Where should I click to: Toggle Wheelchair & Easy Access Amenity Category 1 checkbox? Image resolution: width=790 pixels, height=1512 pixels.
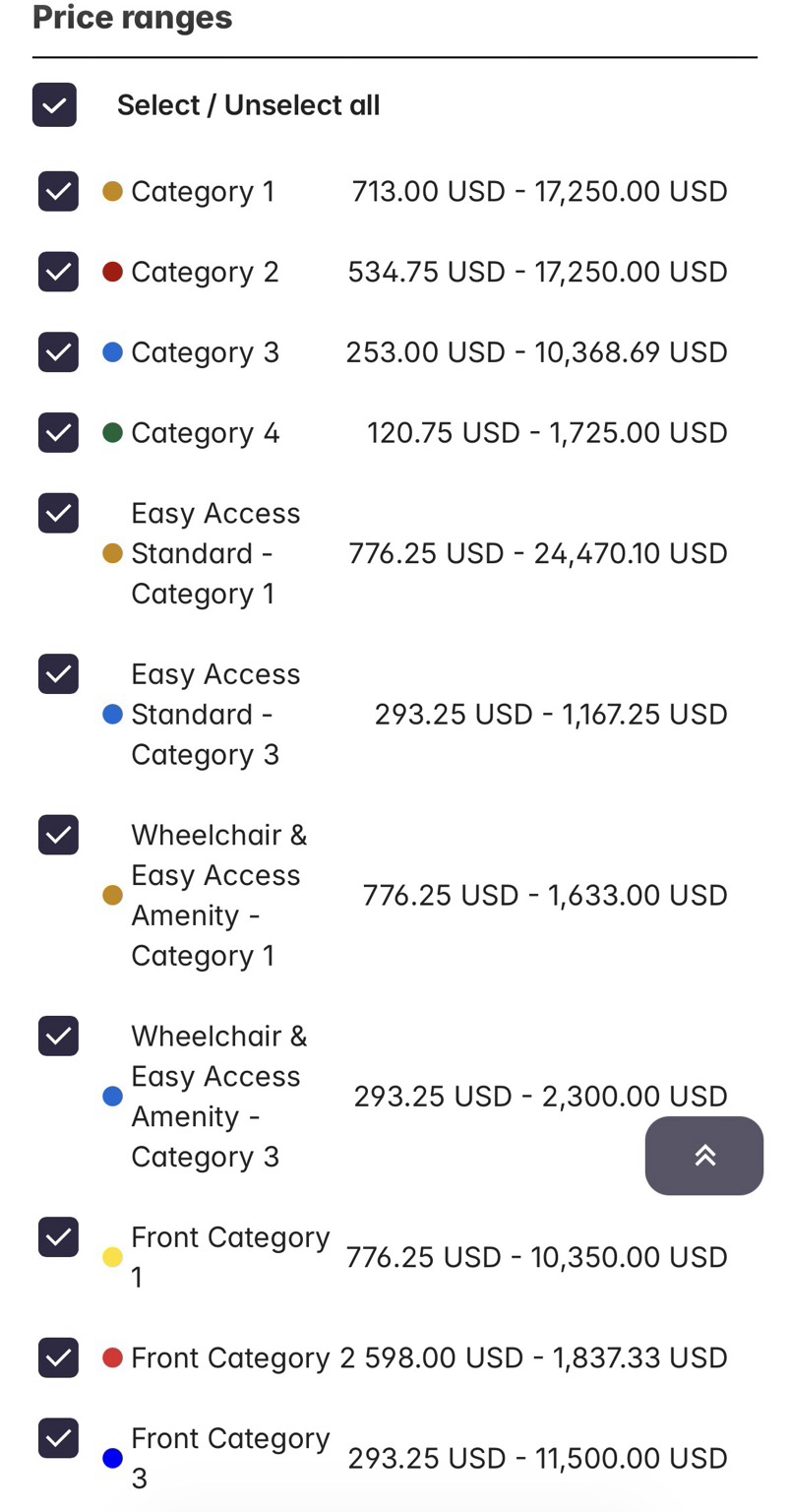(x=58, y=835)
